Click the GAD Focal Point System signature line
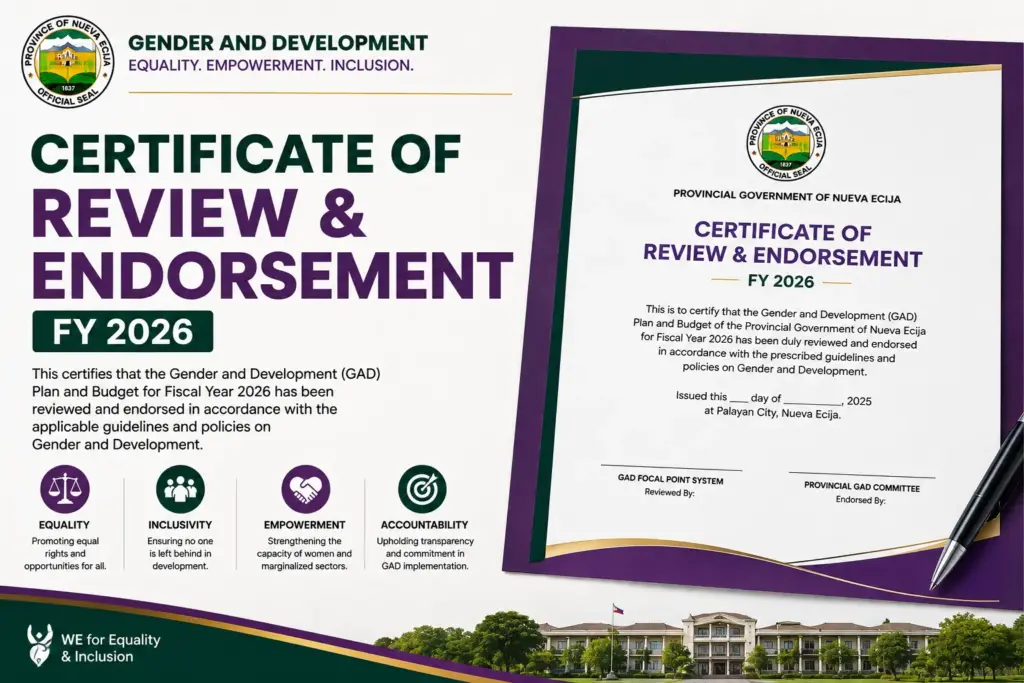Screen dimensions: 1024x683 (x=671, y=468)
